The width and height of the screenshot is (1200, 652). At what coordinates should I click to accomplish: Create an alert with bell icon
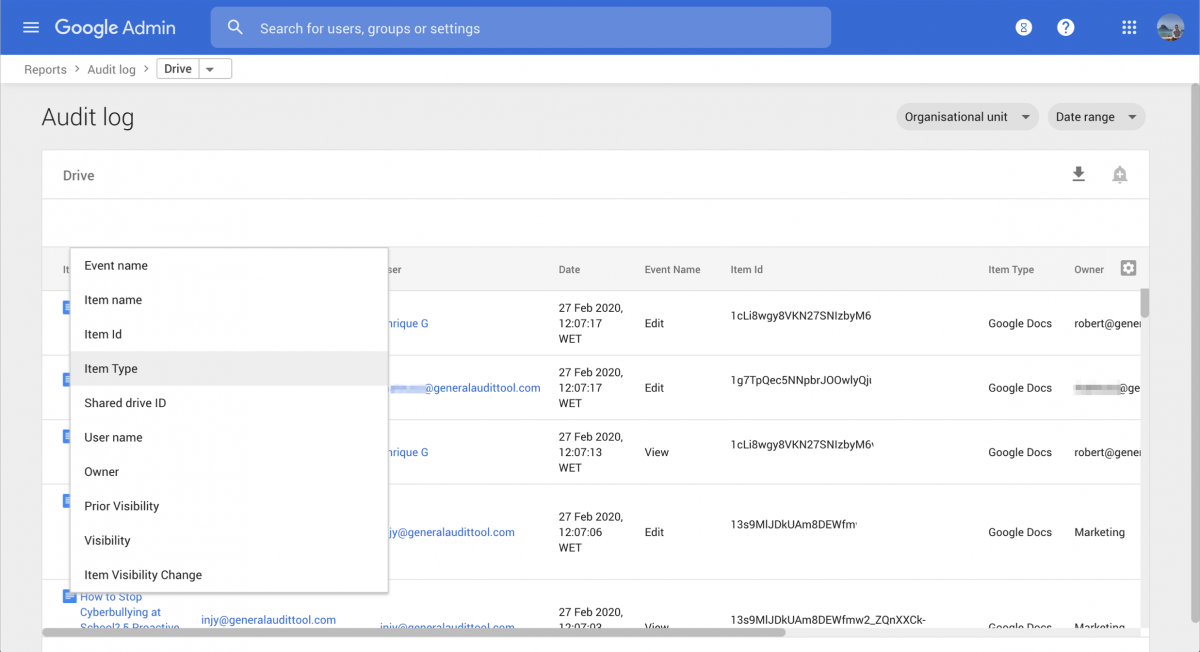tap(1120, 175)
